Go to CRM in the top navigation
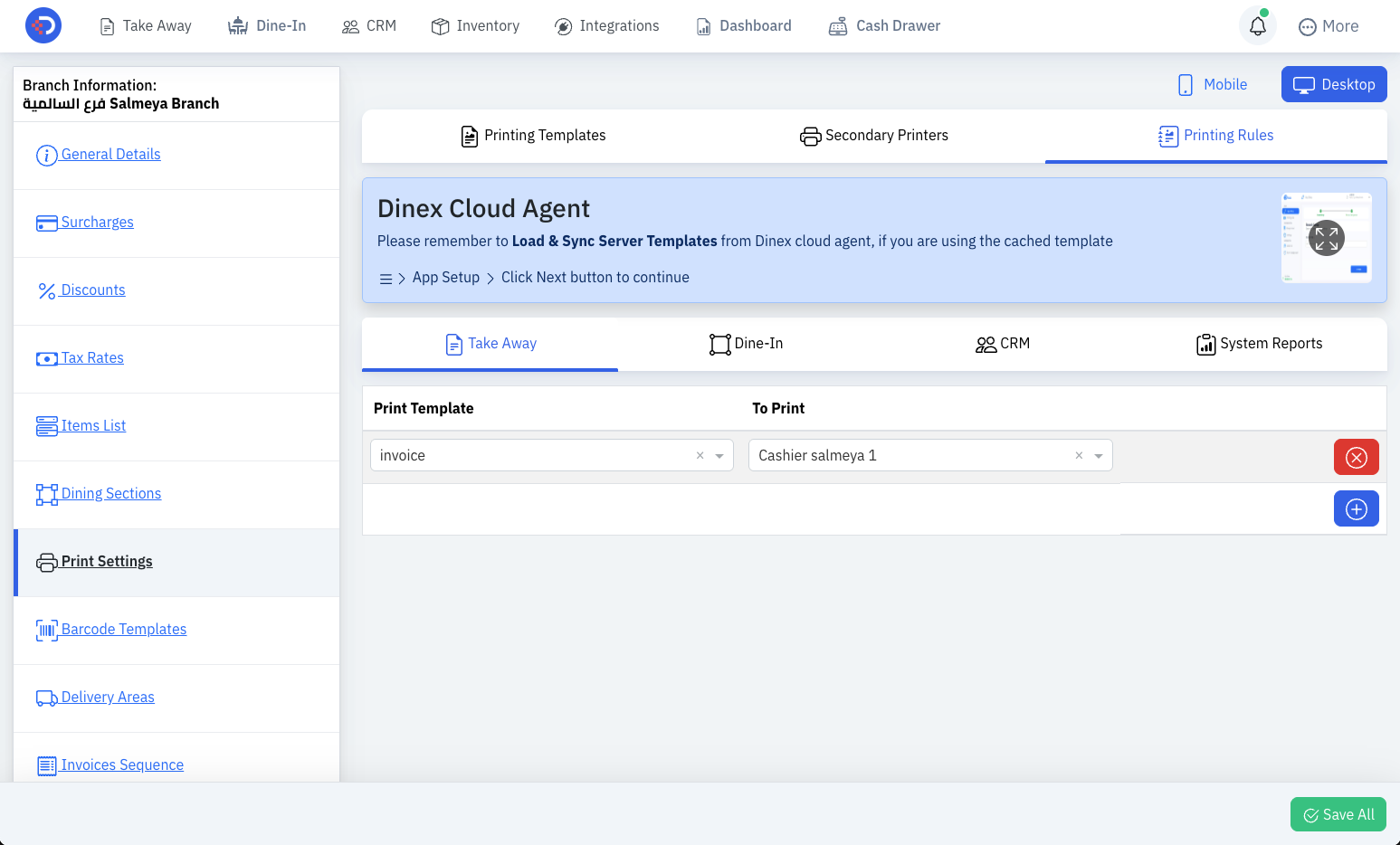 [369, 26]
